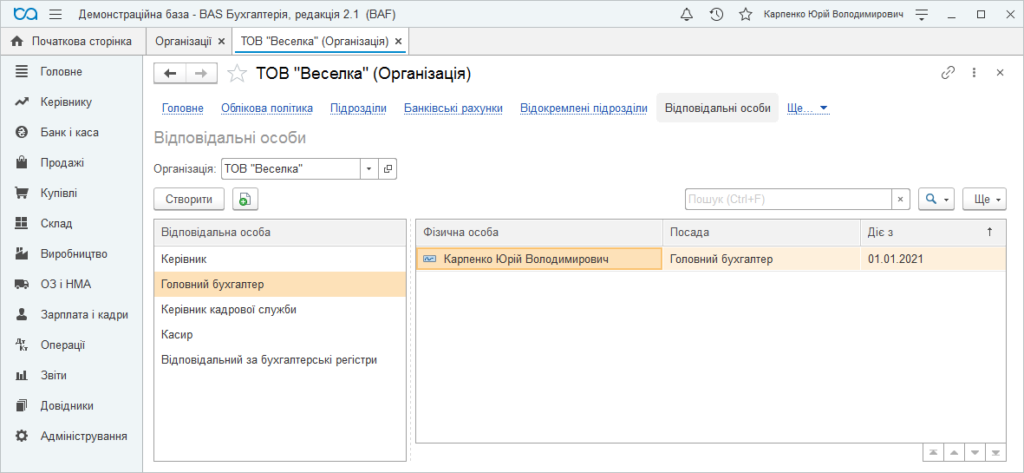
Task: Open the Банківські рахунки link
Action: click(453, 108)
